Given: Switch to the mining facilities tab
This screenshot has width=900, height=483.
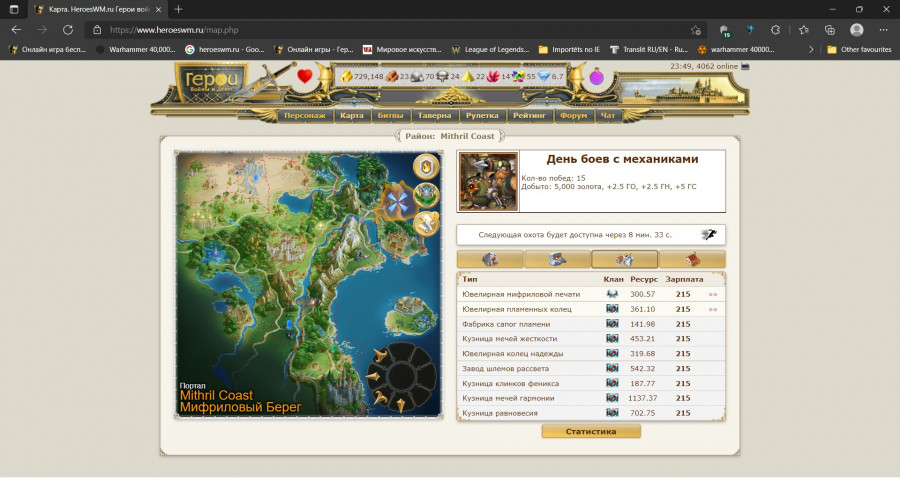Looking at the screenshot, I should coord(490,260).
